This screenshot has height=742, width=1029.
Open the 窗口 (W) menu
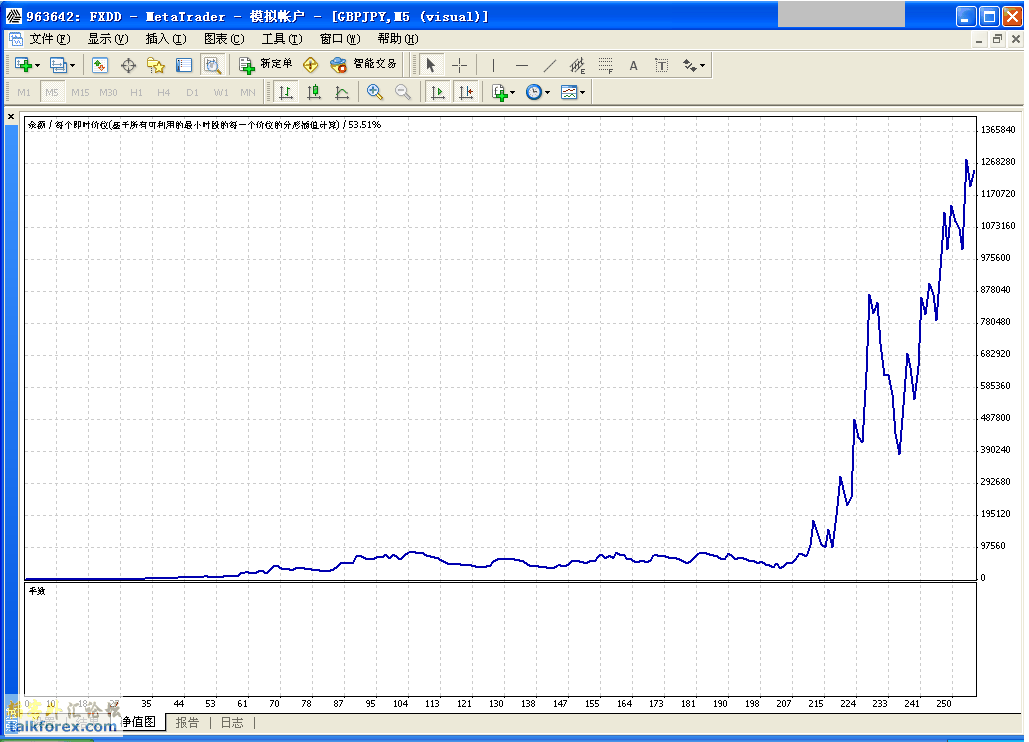(x=341, y=39)
